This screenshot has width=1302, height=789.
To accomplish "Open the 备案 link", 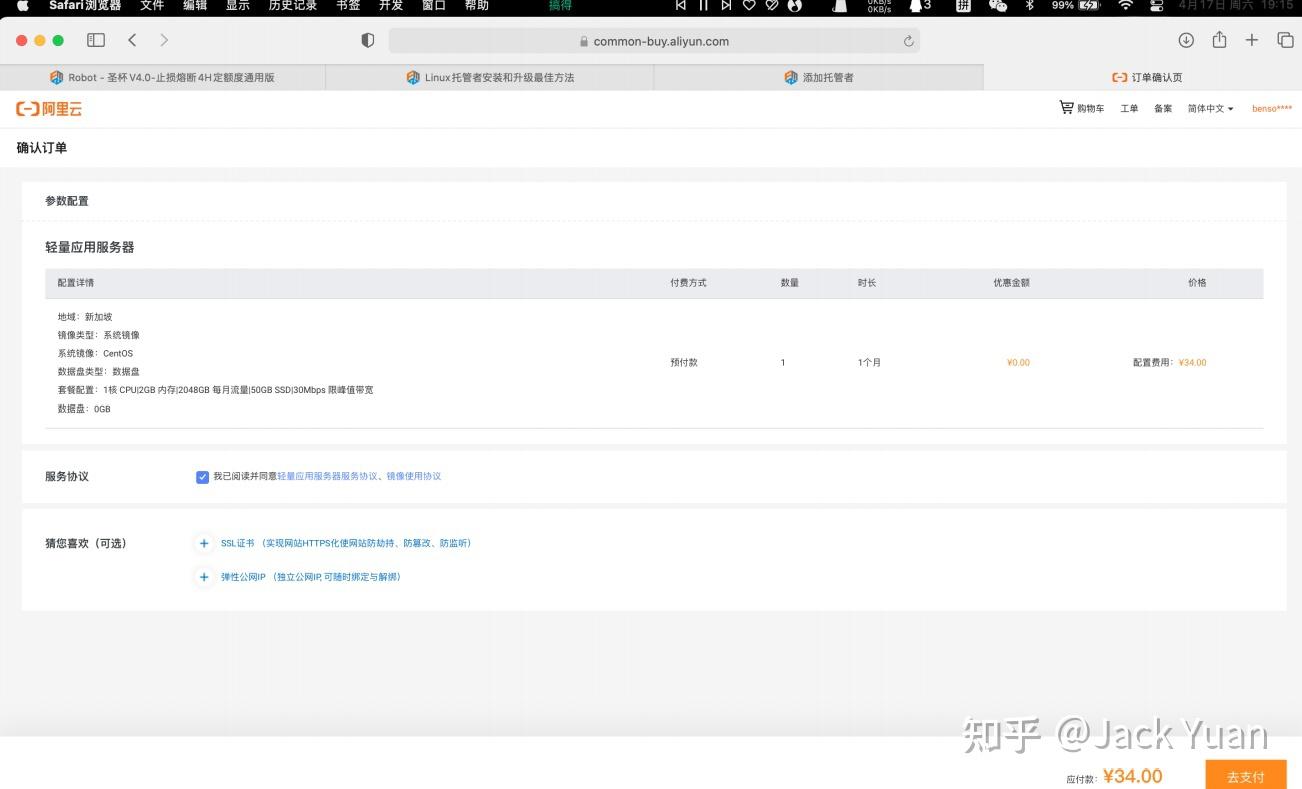I will point(1163,108).
